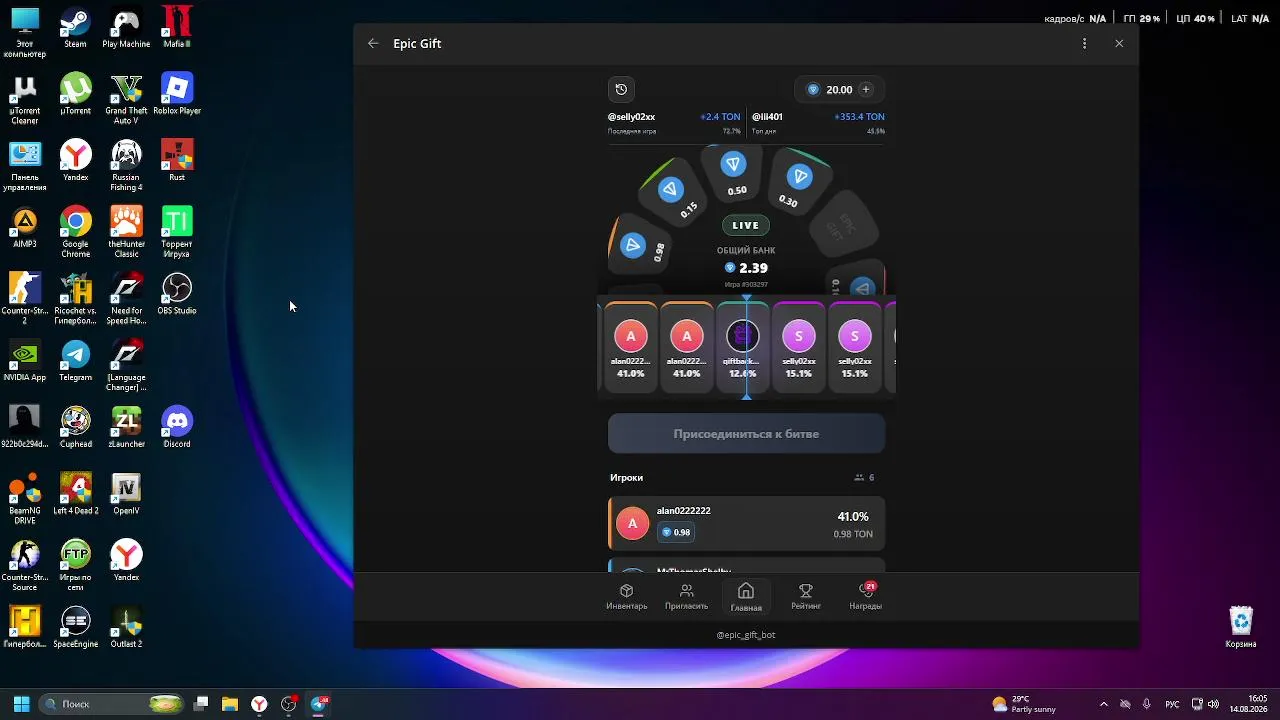Open the Награды tab
The height and width of the screenshot is (720, 1280).
pyautogui.click(x=866, y=596)
